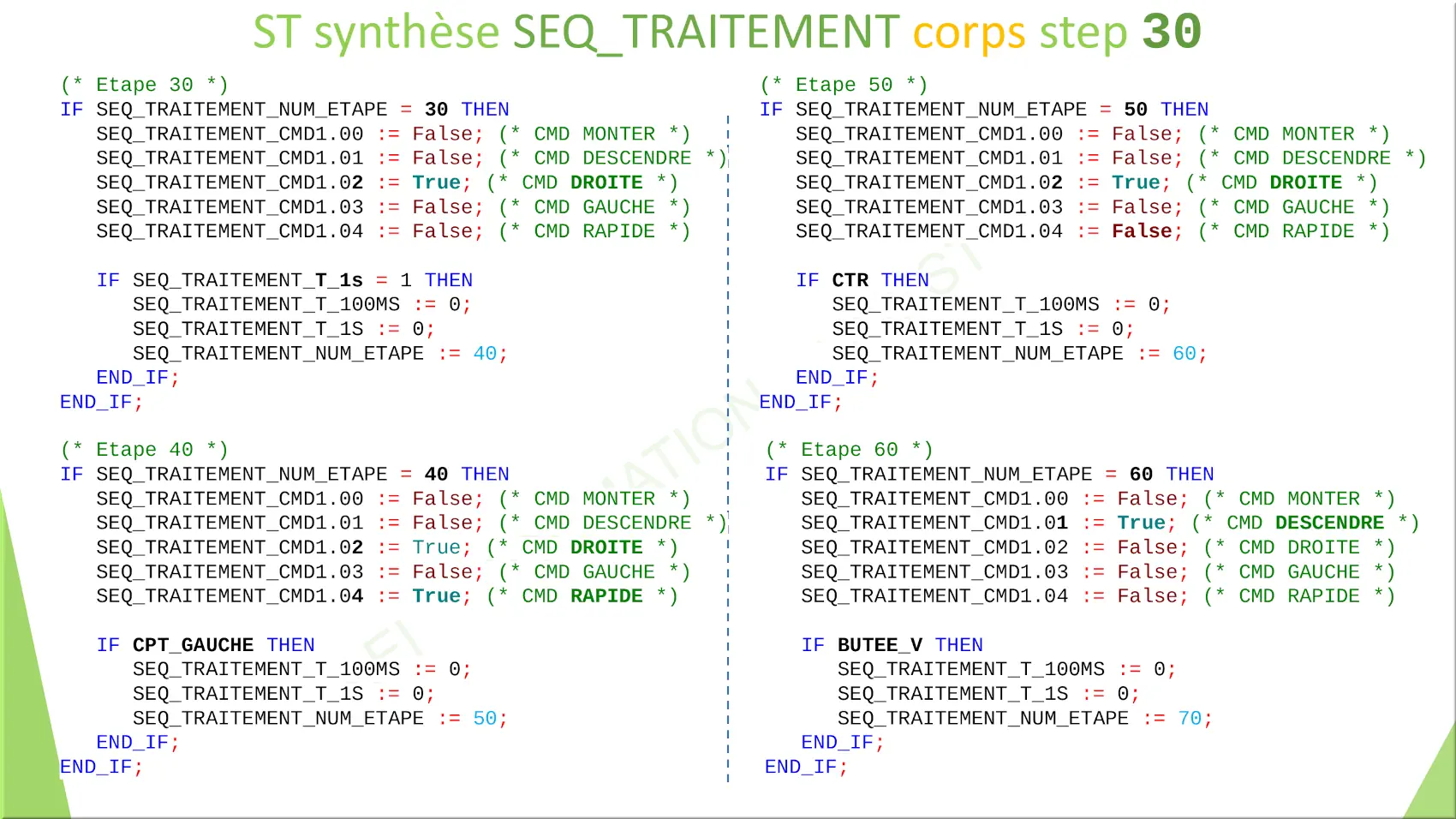
Task: Click the slide title 'ST synthèse SEQ_TRAITEMENT corps step 30'
Action: point(727,33)
